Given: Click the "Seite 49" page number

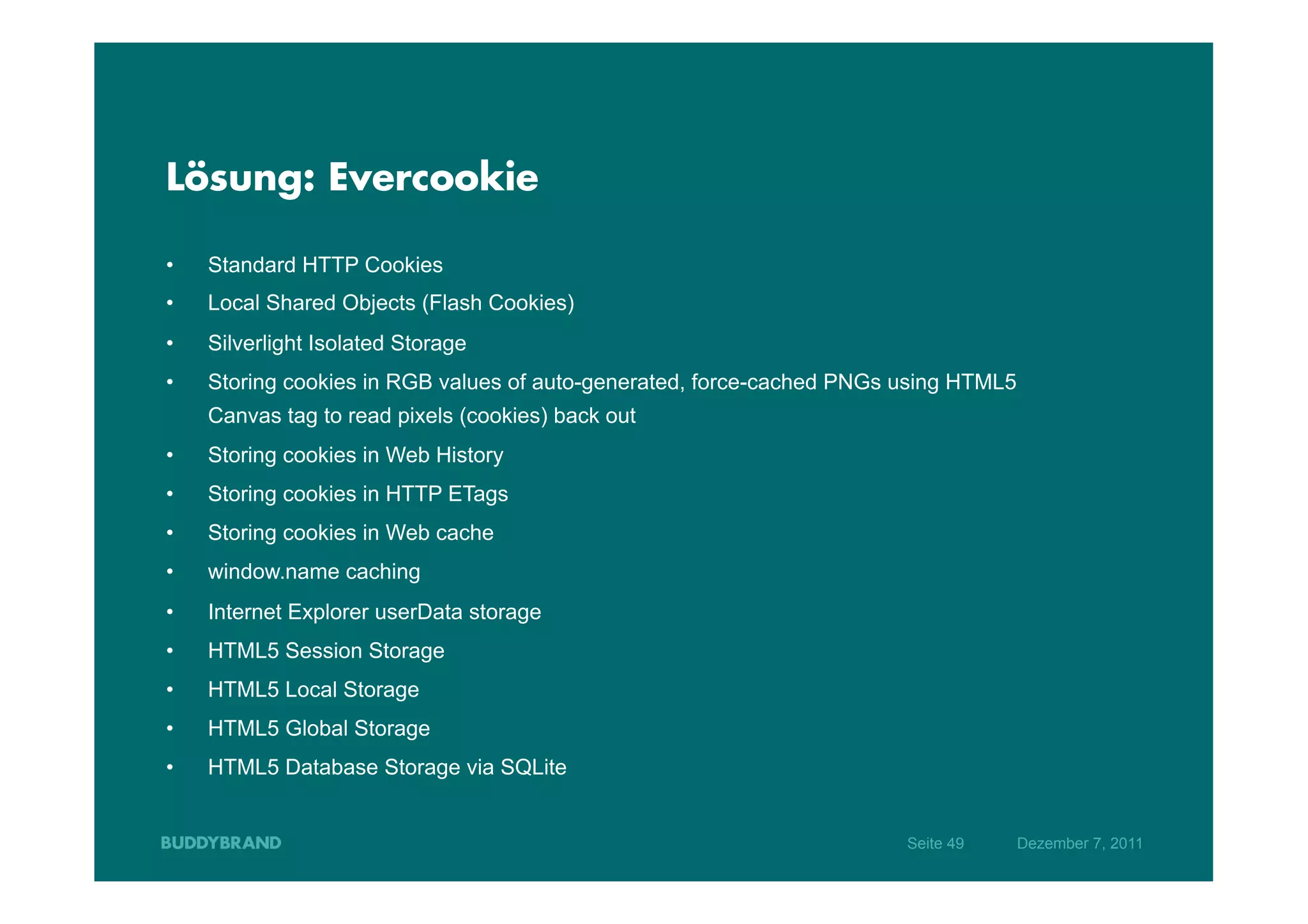Looking at the screenshot, I should pos(935,844).
